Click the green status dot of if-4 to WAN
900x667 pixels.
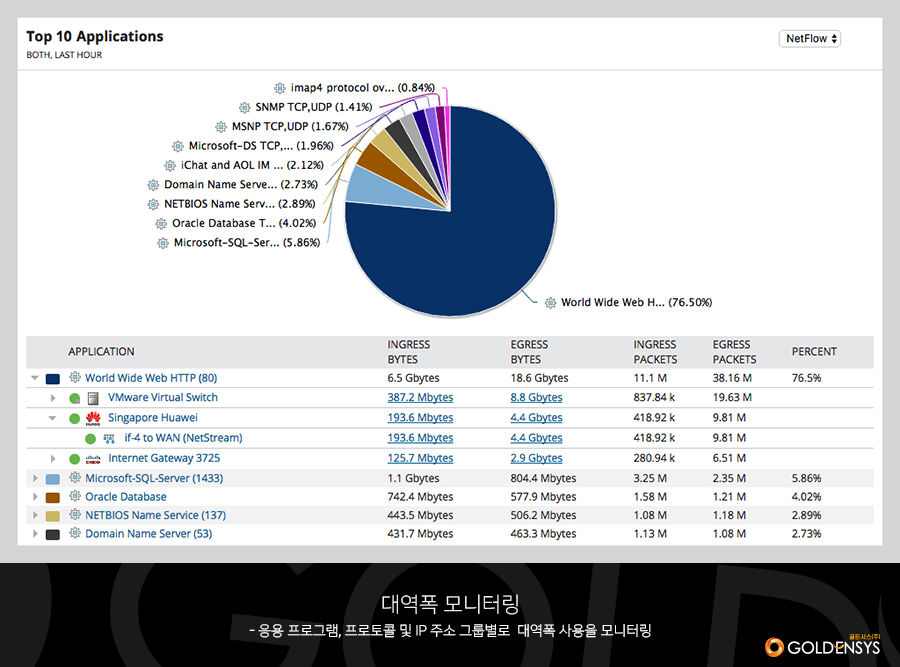click(x=91, y=439)
